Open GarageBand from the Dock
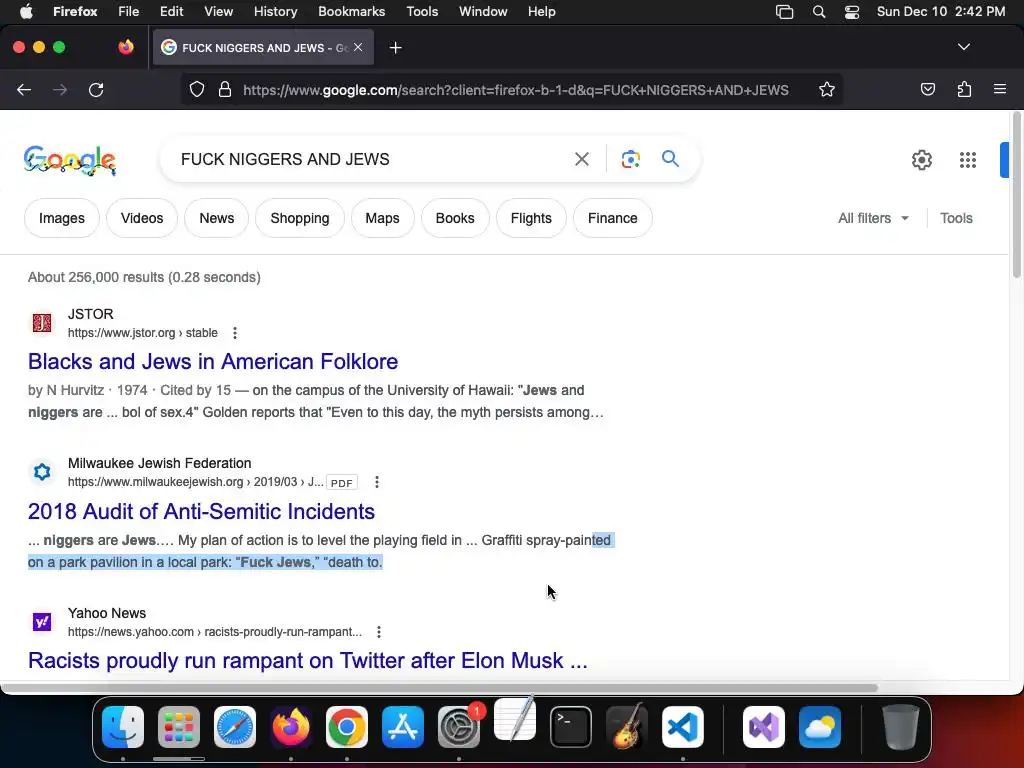Image resolution: width=1024 pixels, height=768 pixels. click(x=627, y=727)
